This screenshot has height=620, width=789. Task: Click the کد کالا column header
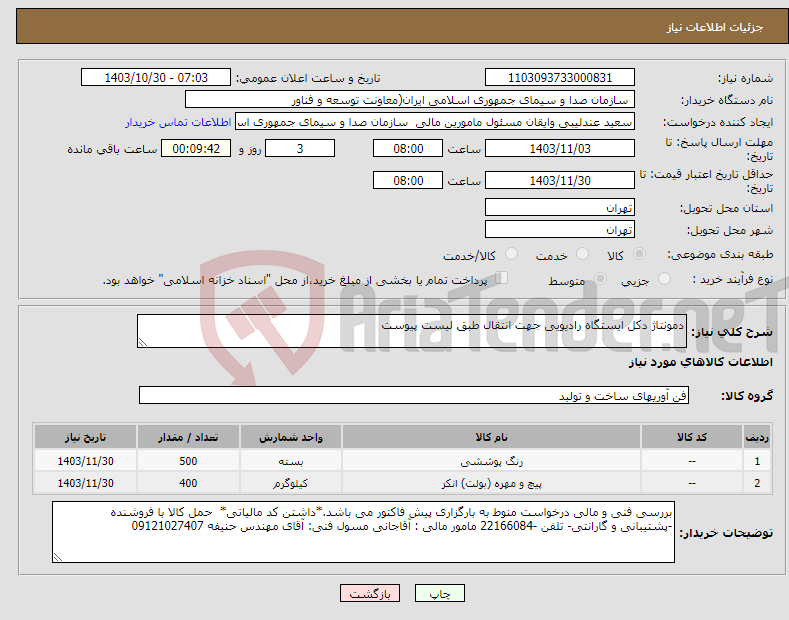click(x=692, y=437)
